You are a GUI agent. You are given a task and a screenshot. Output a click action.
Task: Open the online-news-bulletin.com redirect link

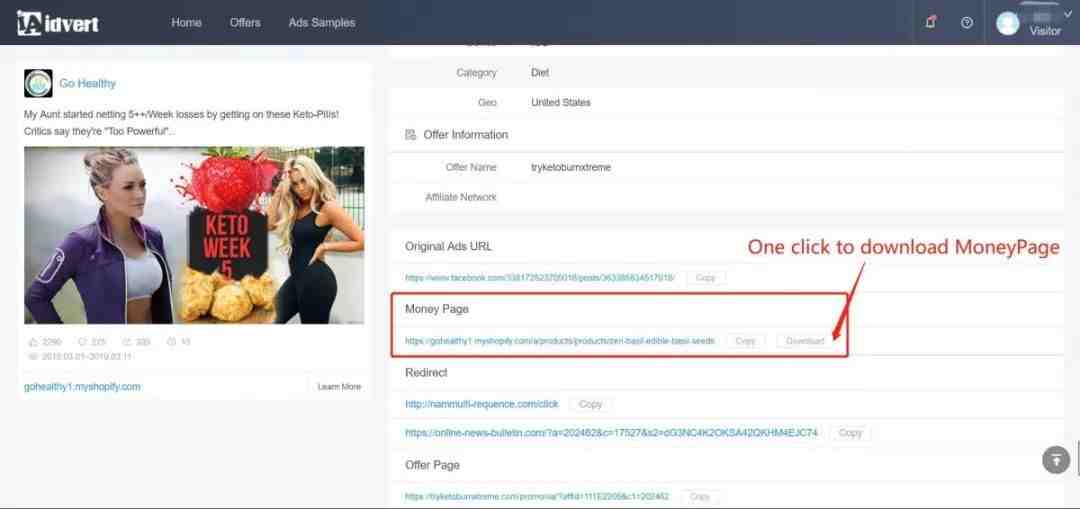pos(612,433)
